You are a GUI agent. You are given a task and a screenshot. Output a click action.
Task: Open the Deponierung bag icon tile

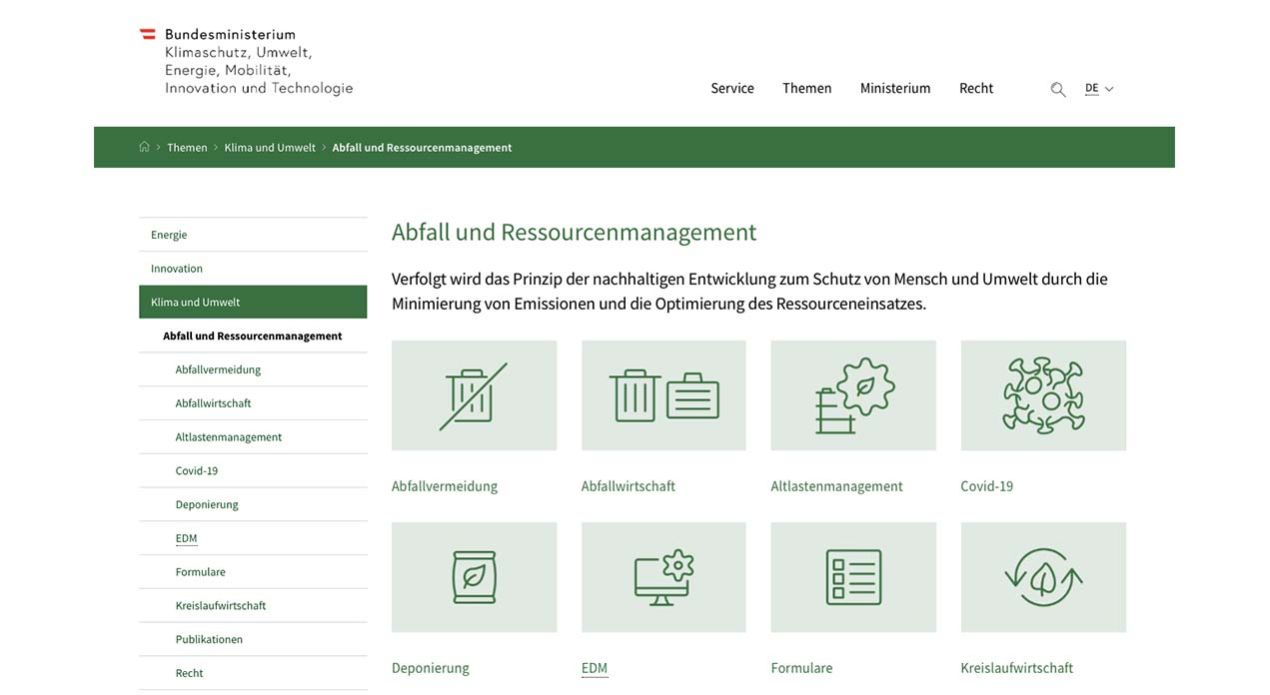click(x=474, y=577)
